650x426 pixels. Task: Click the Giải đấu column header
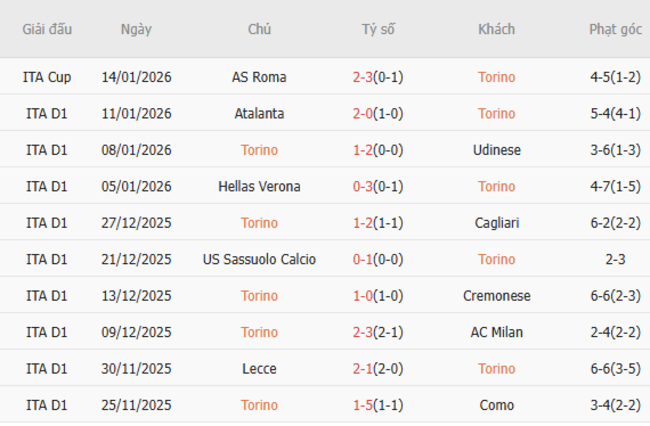click(47, 29)
